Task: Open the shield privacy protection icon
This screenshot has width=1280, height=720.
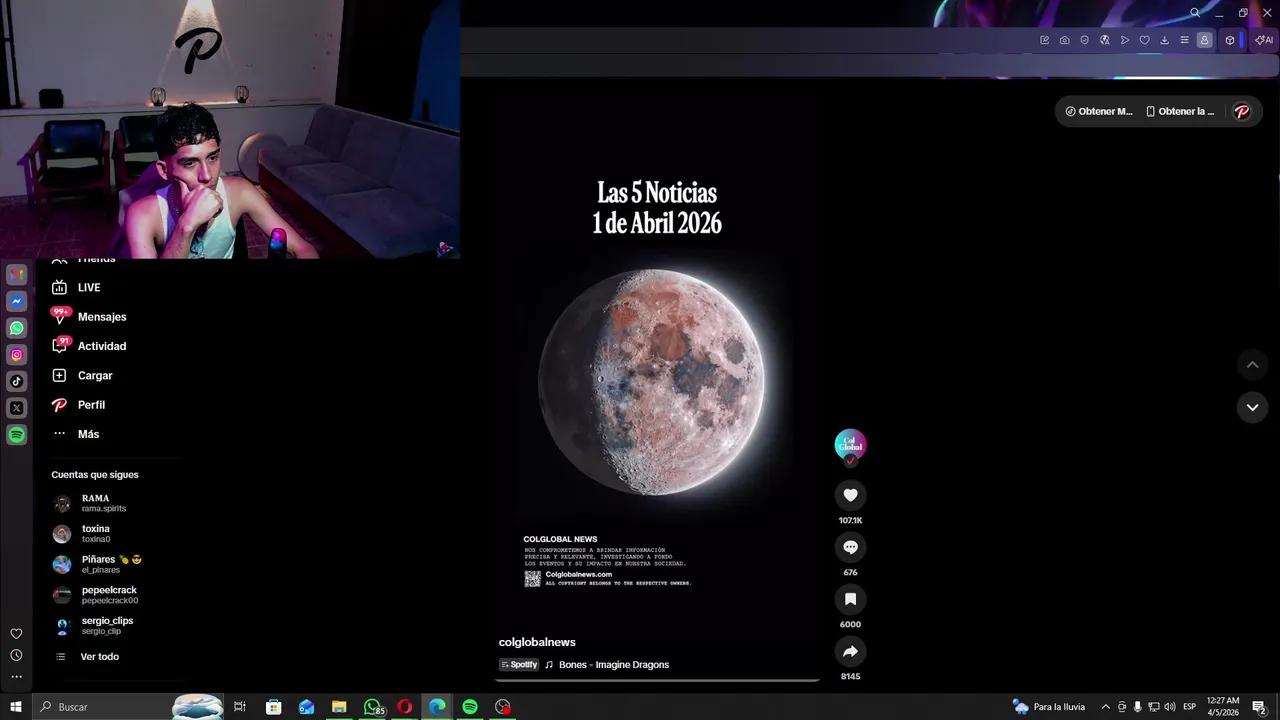Action: (x=1084, y=40)
